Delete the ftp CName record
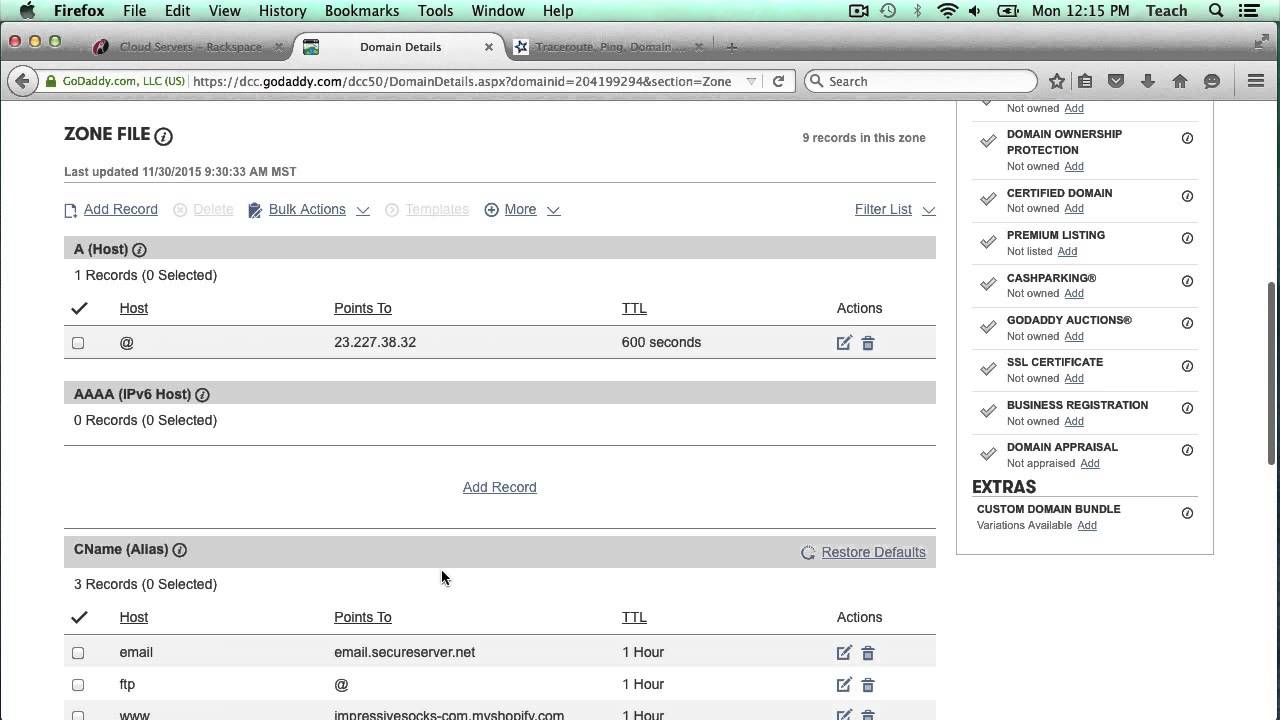This screenshot has height=720, width=1280. (x=868, y=685)
